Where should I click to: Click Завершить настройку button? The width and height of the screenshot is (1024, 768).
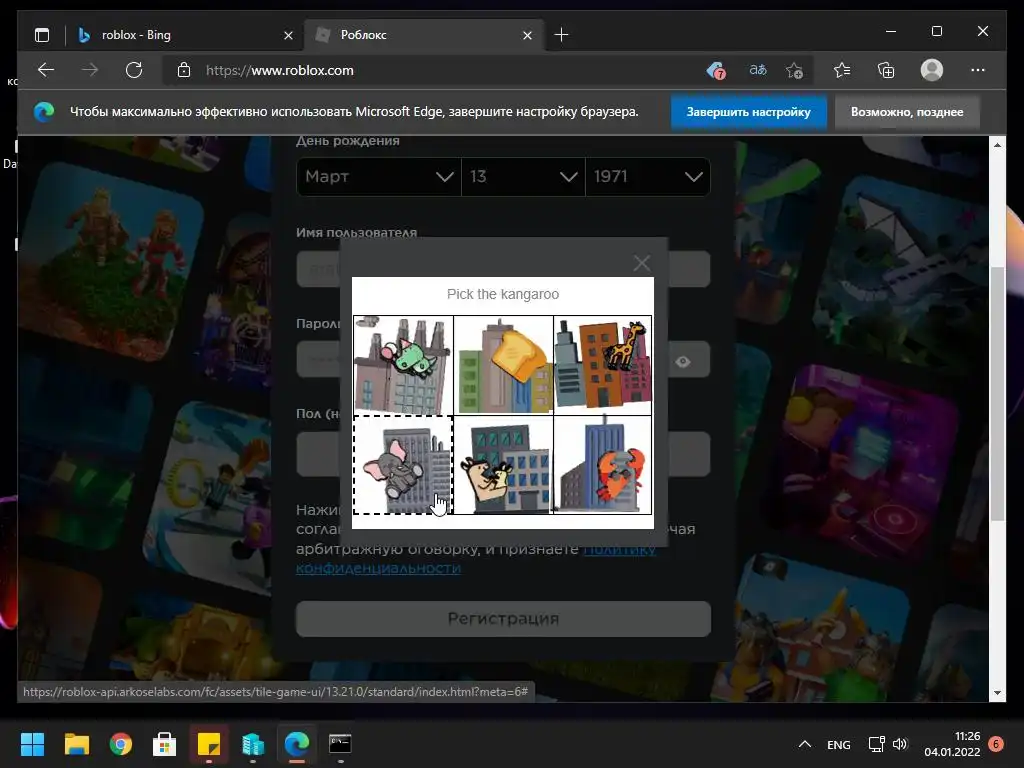point(748,112)
